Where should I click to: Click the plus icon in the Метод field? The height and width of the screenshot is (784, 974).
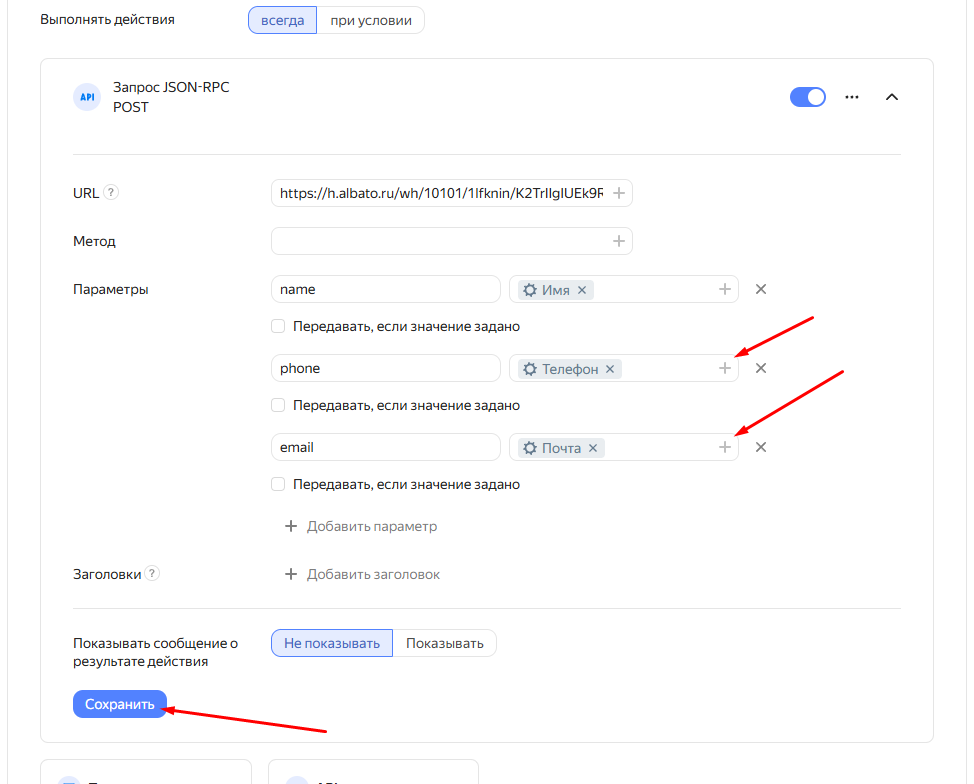(x=619, y=241)
